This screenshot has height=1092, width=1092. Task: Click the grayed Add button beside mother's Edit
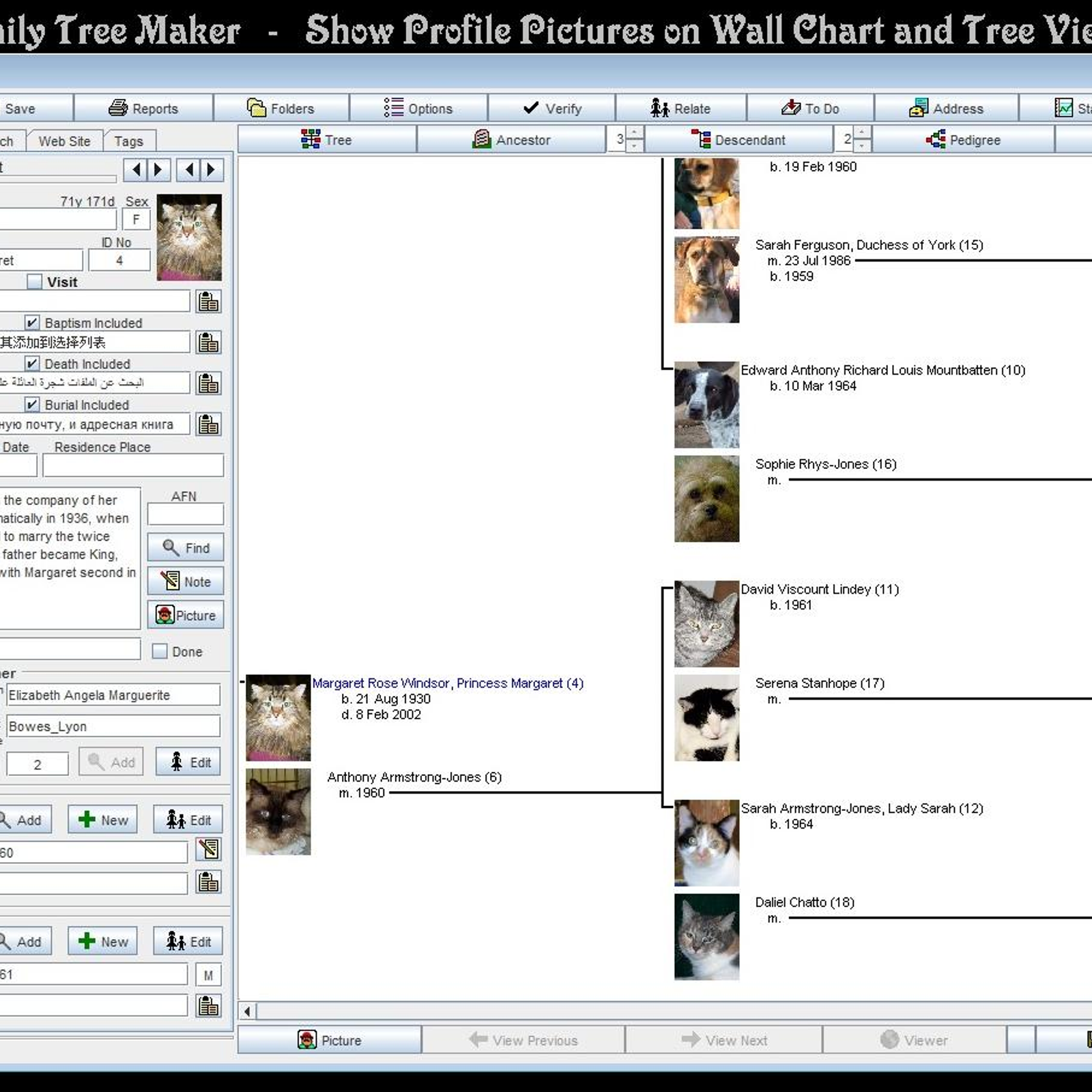(111, 762)
